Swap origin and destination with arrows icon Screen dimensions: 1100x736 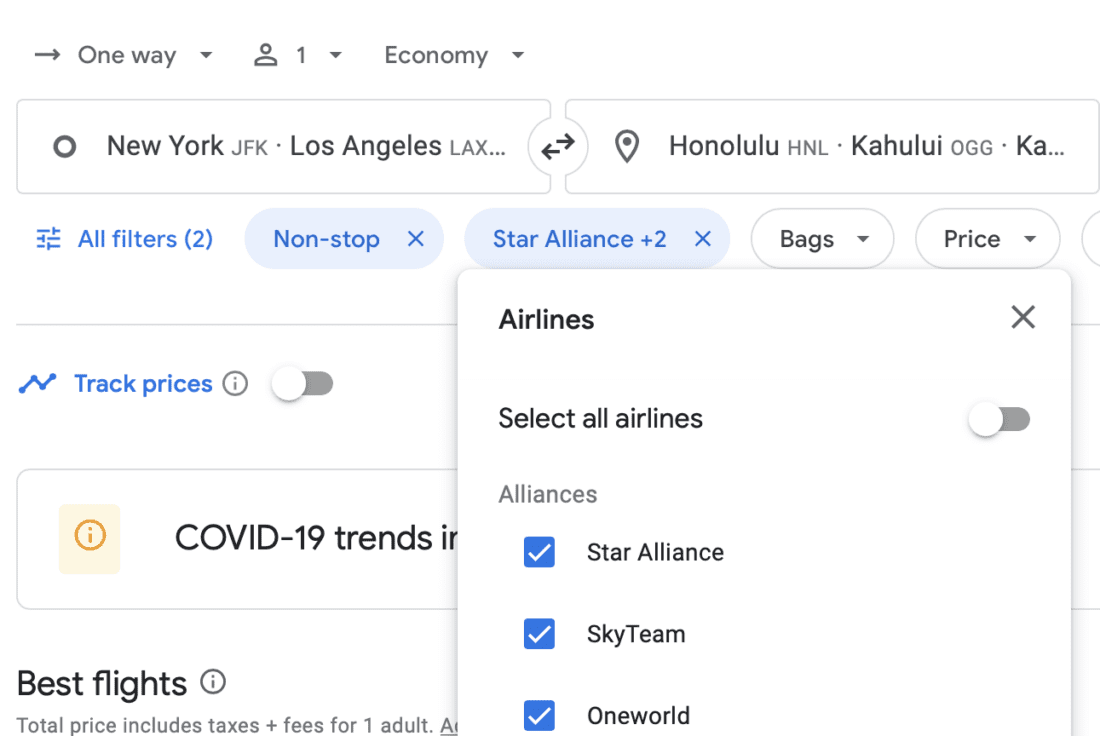click(558, 147)
